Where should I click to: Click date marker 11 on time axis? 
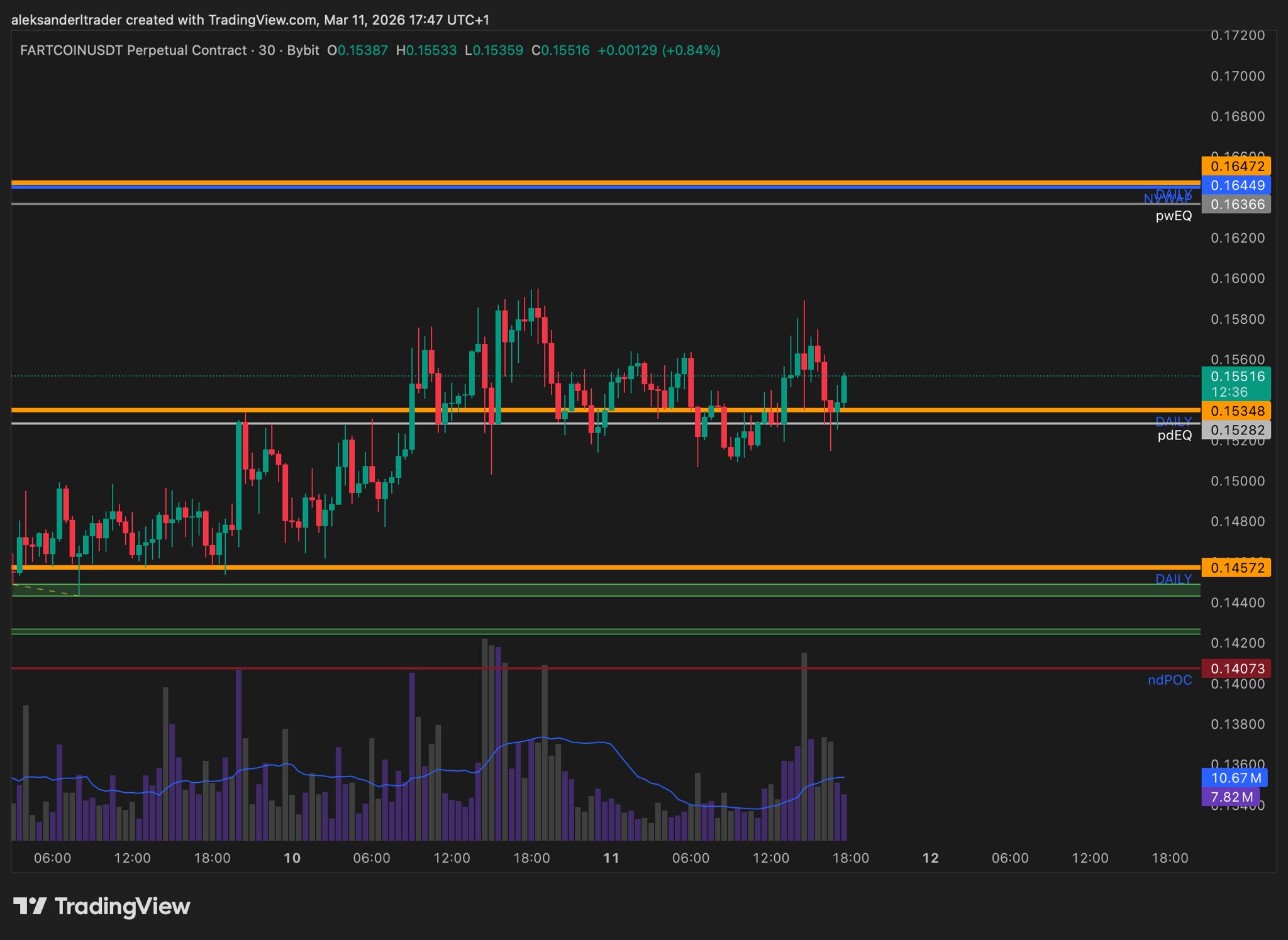pos(611,858)
